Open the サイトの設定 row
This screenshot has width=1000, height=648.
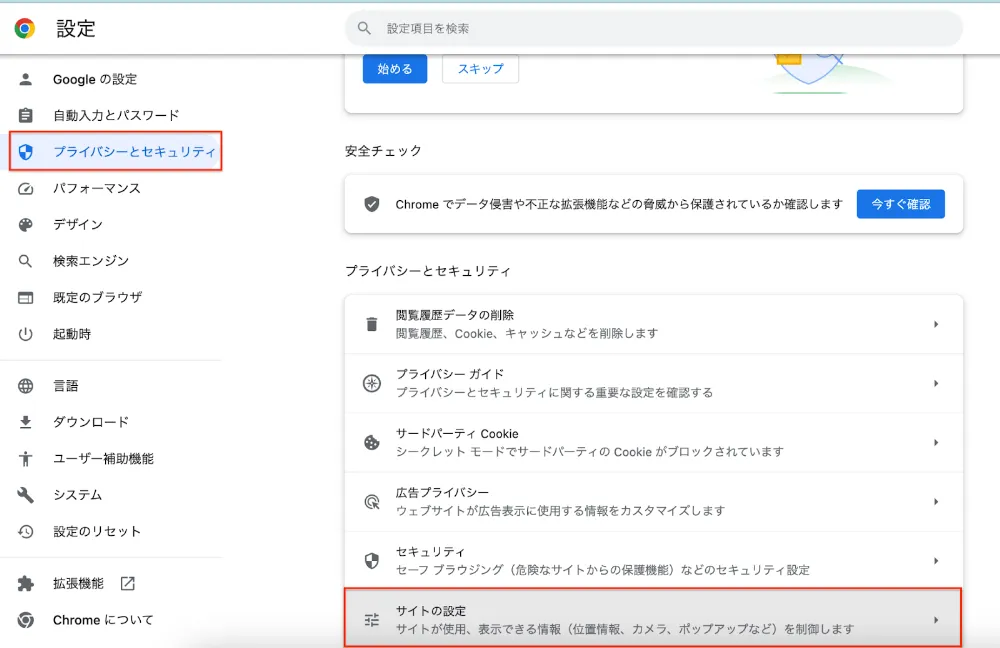click(654, 620)
